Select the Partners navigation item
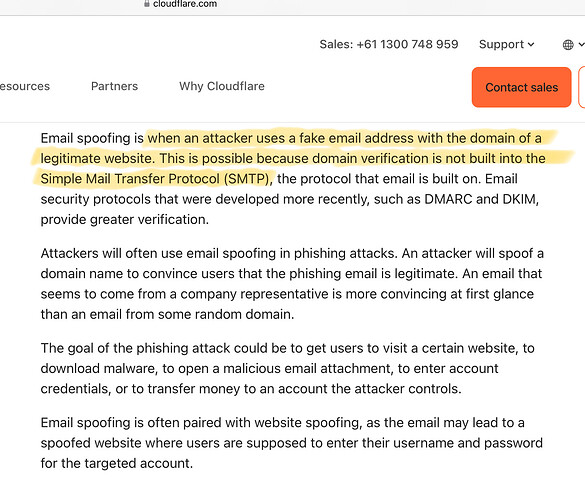The image size is (585, 500). tap(114, 86)
